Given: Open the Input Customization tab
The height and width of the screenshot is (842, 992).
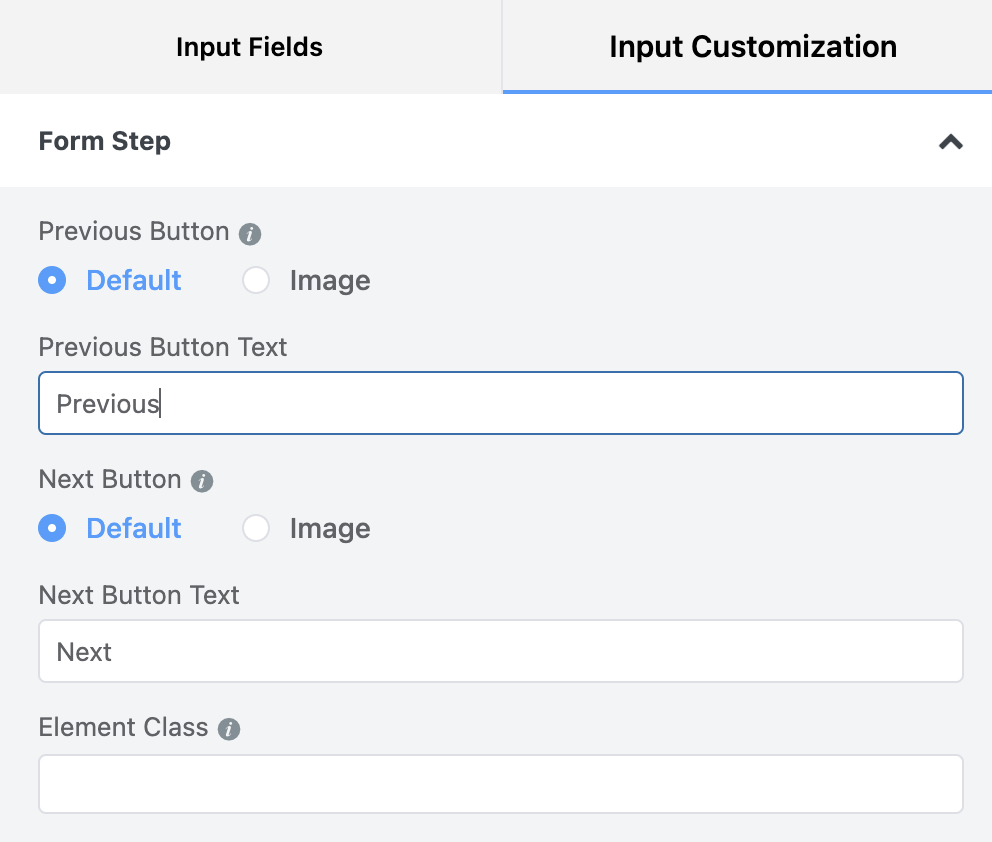Looking at the screenshot, I should pos(752,47).
